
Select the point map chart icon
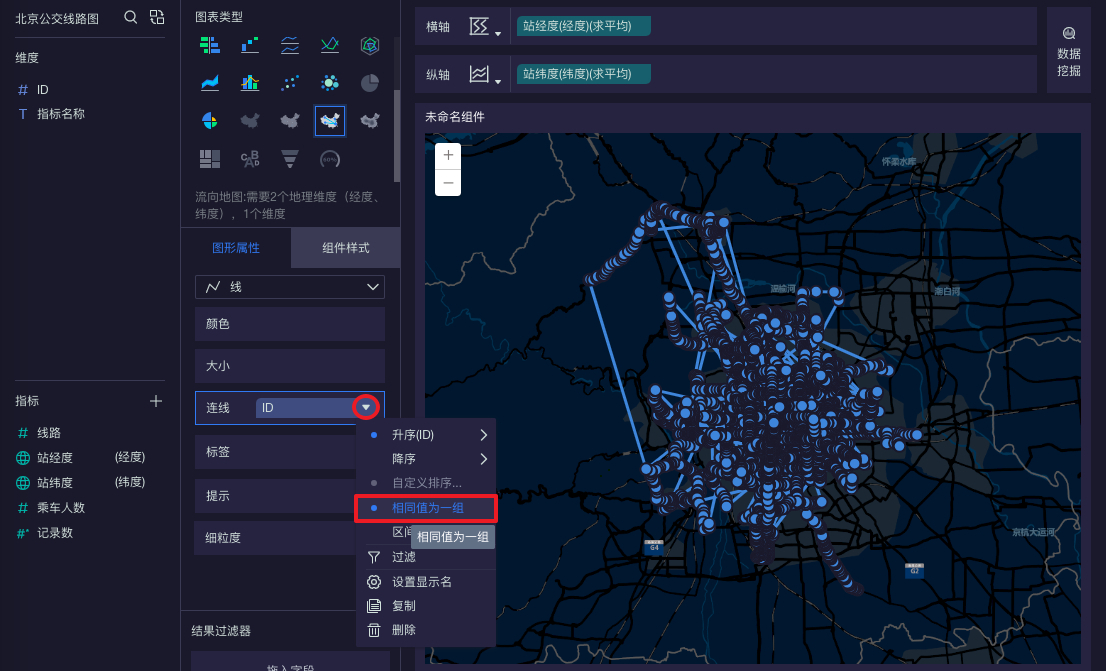tap(290, 121)
